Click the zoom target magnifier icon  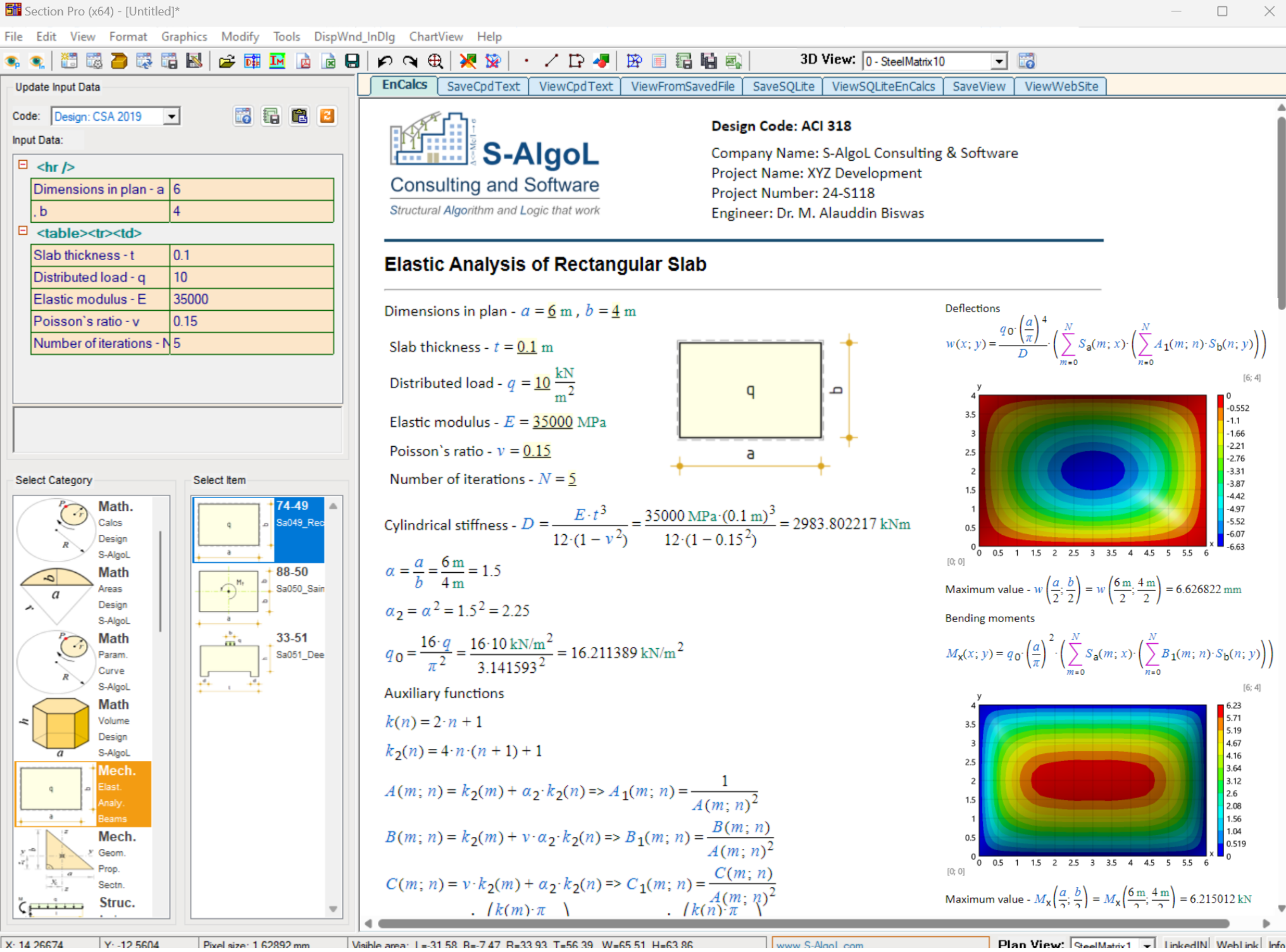[435, 61]
